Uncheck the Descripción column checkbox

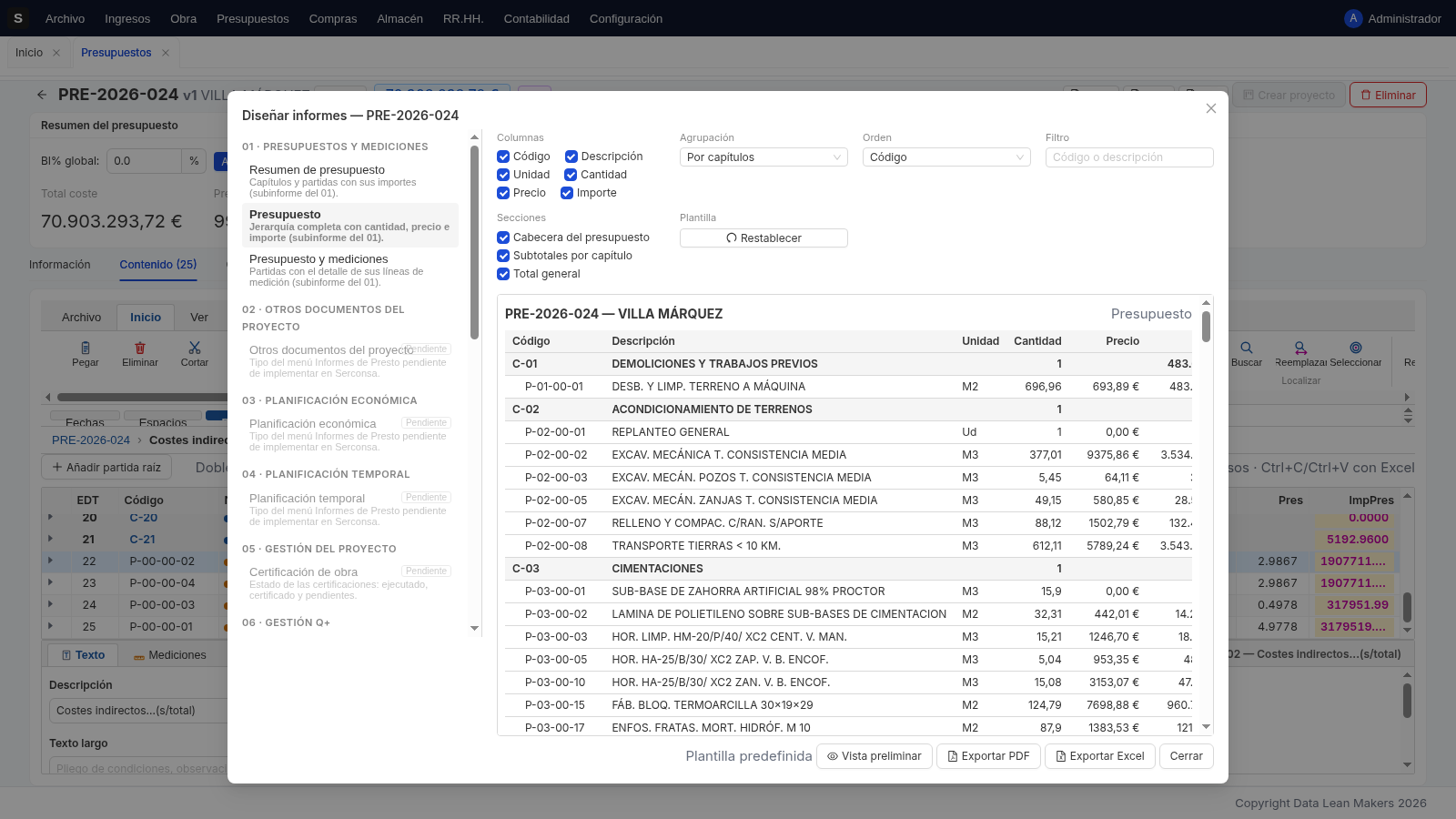coord(571,157)
